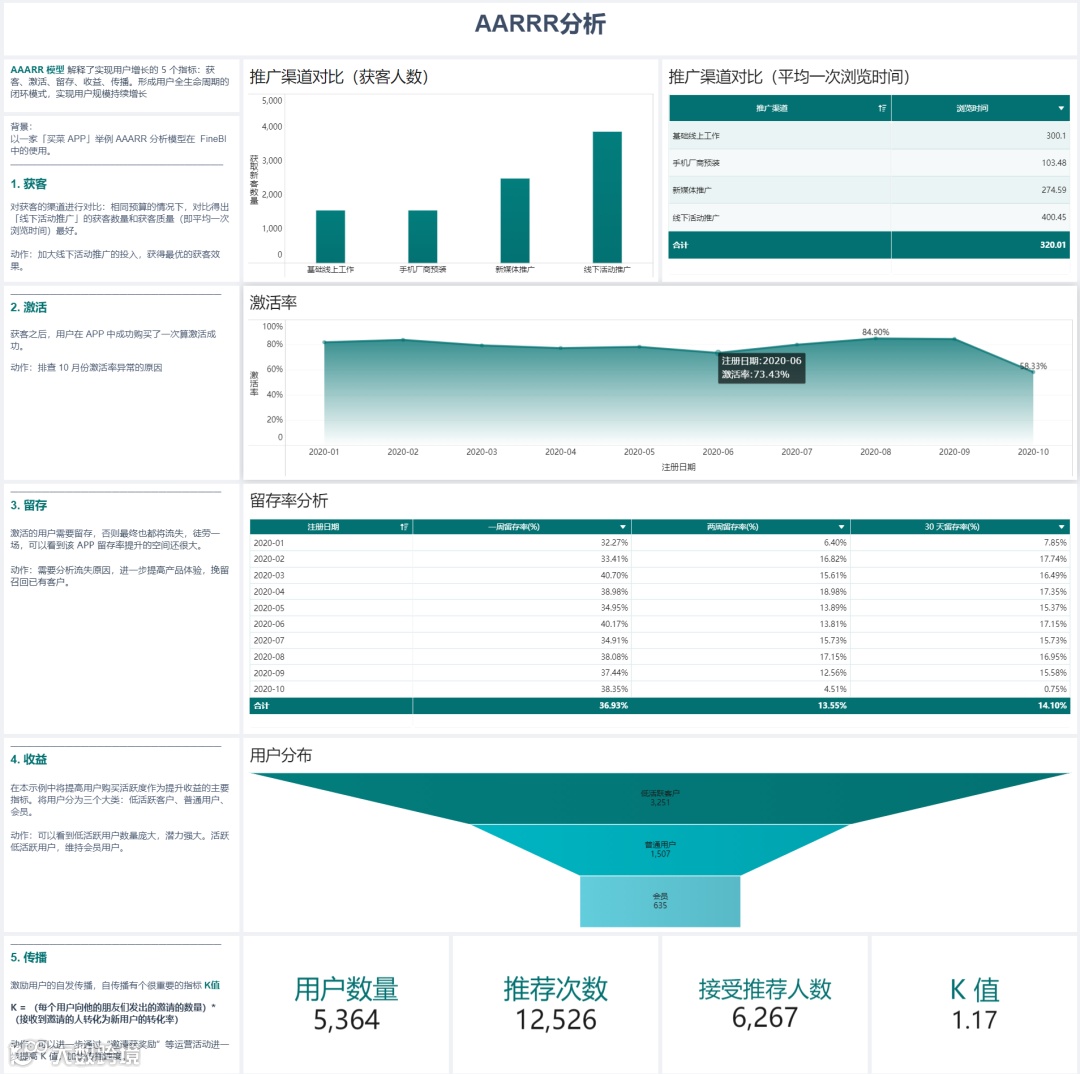Click the 4. 收益 section heading
The image size is (1080, 1074).
pyautogui.click(x=28, y=759)
